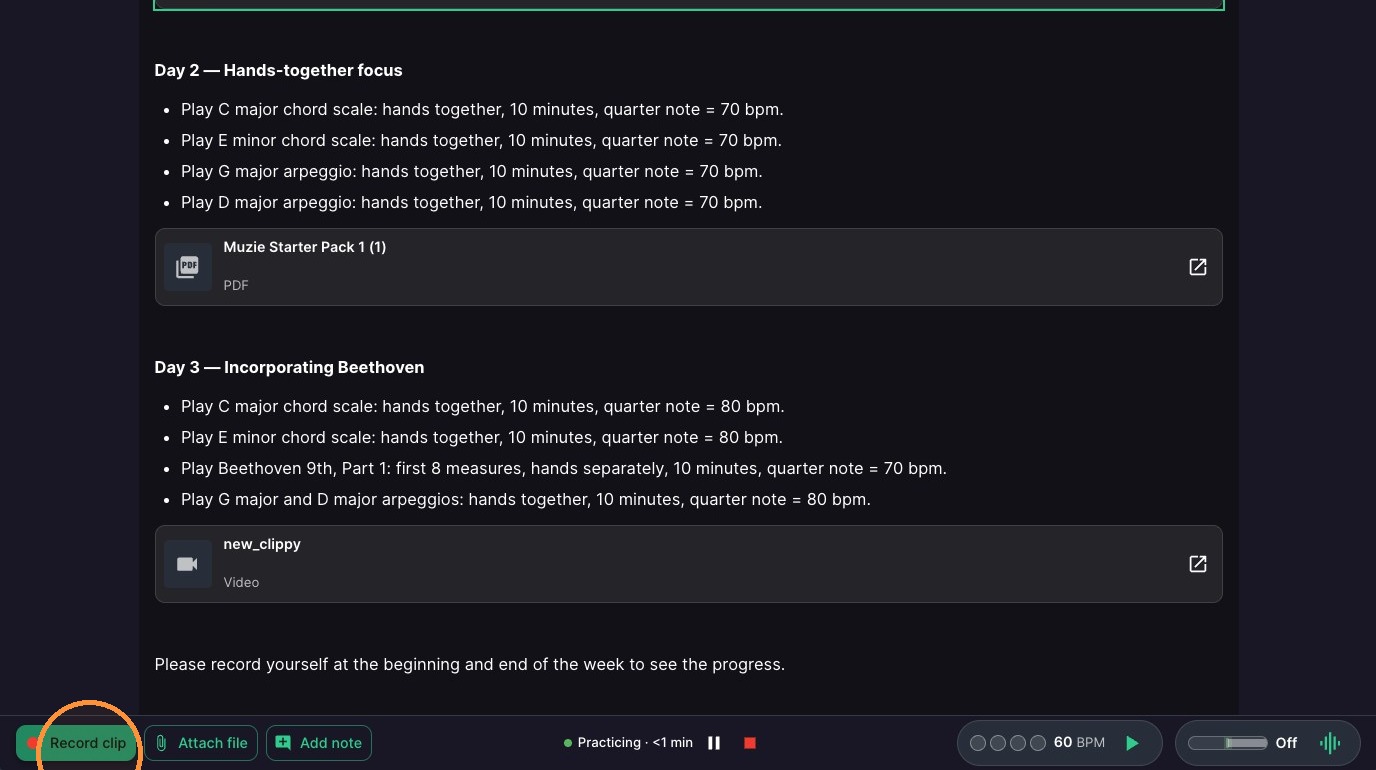Attach a file with the paperclip button
The height and width of the screenshot is (770, 1376).
click(x=201, y=743)
